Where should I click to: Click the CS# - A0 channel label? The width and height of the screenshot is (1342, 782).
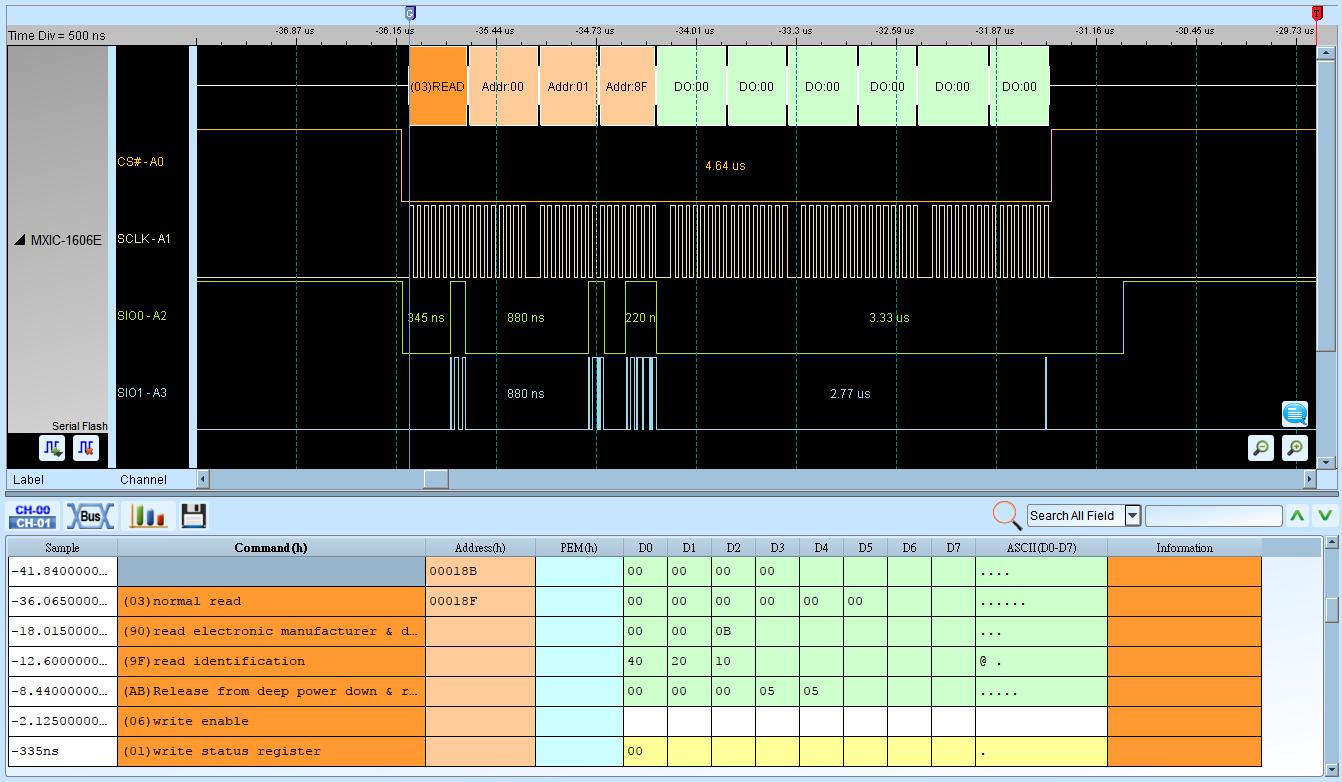tap(140, 162)
